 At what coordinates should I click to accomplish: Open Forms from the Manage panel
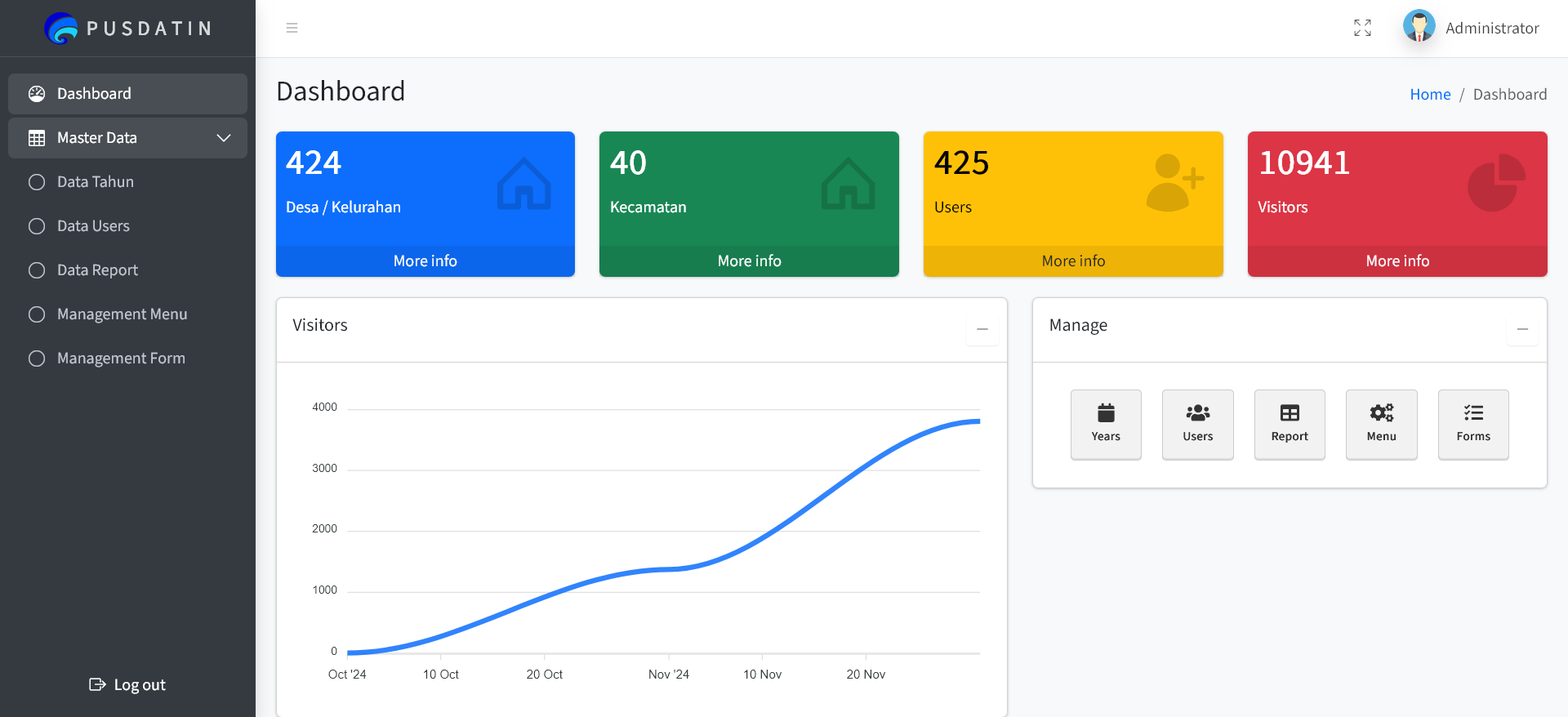click(1473, 425)
